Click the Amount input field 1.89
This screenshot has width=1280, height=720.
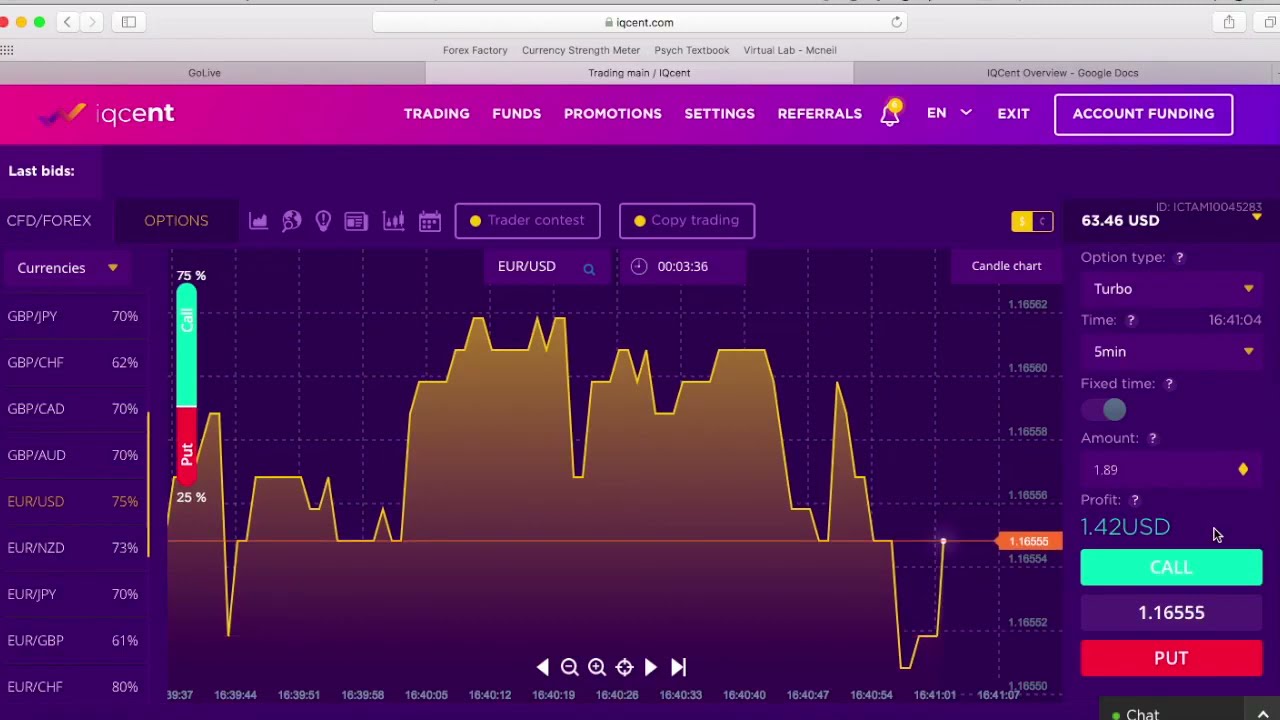(x=1160, y=470)
